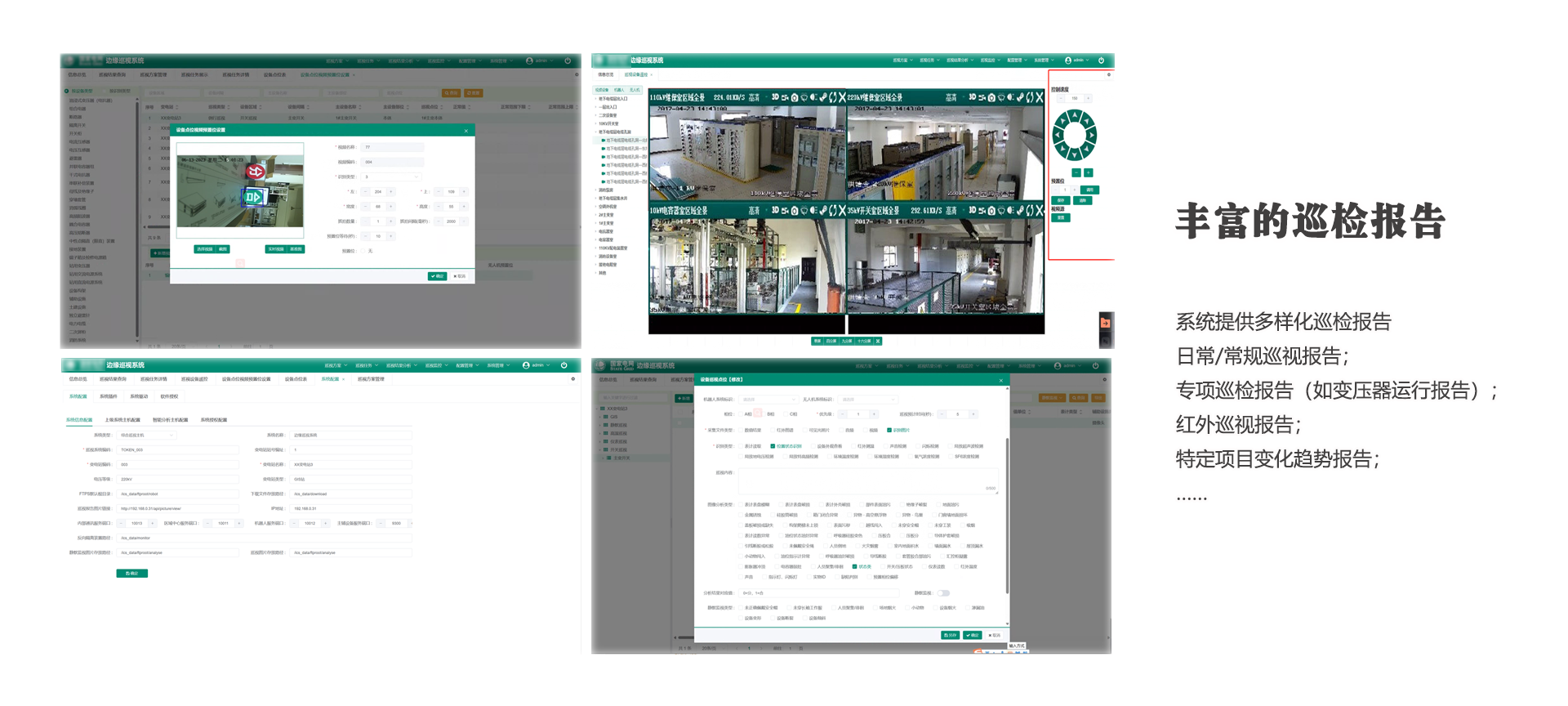Click the 另存 button in the 设备巡视点位 dialog
Viewport: 1568px width, 706px height.
tap(950, 635)
